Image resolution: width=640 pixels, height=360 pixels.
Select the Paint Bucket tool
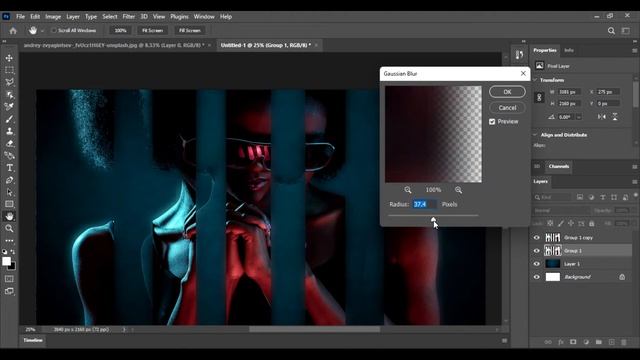coord(9,156)
